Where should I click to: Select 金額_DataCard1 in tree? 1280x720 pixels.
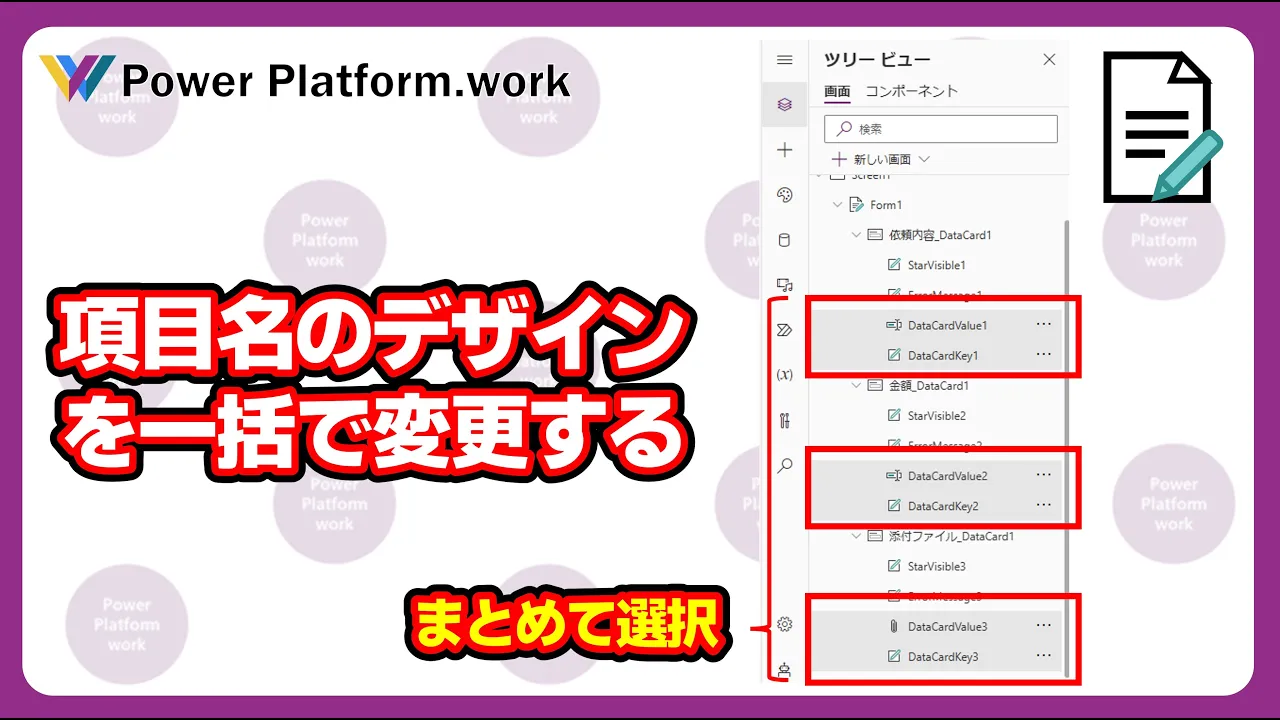point(929,385)
